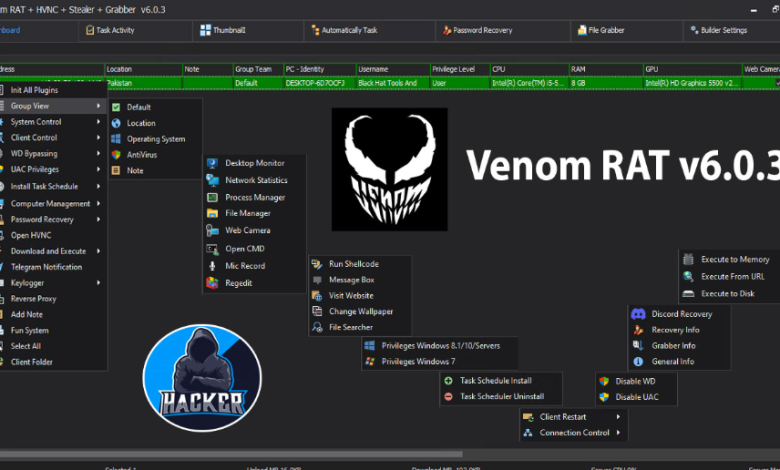The image size is (780, 470).
Task: Click the Disable WD shield icon
Action: pos(604,381)
